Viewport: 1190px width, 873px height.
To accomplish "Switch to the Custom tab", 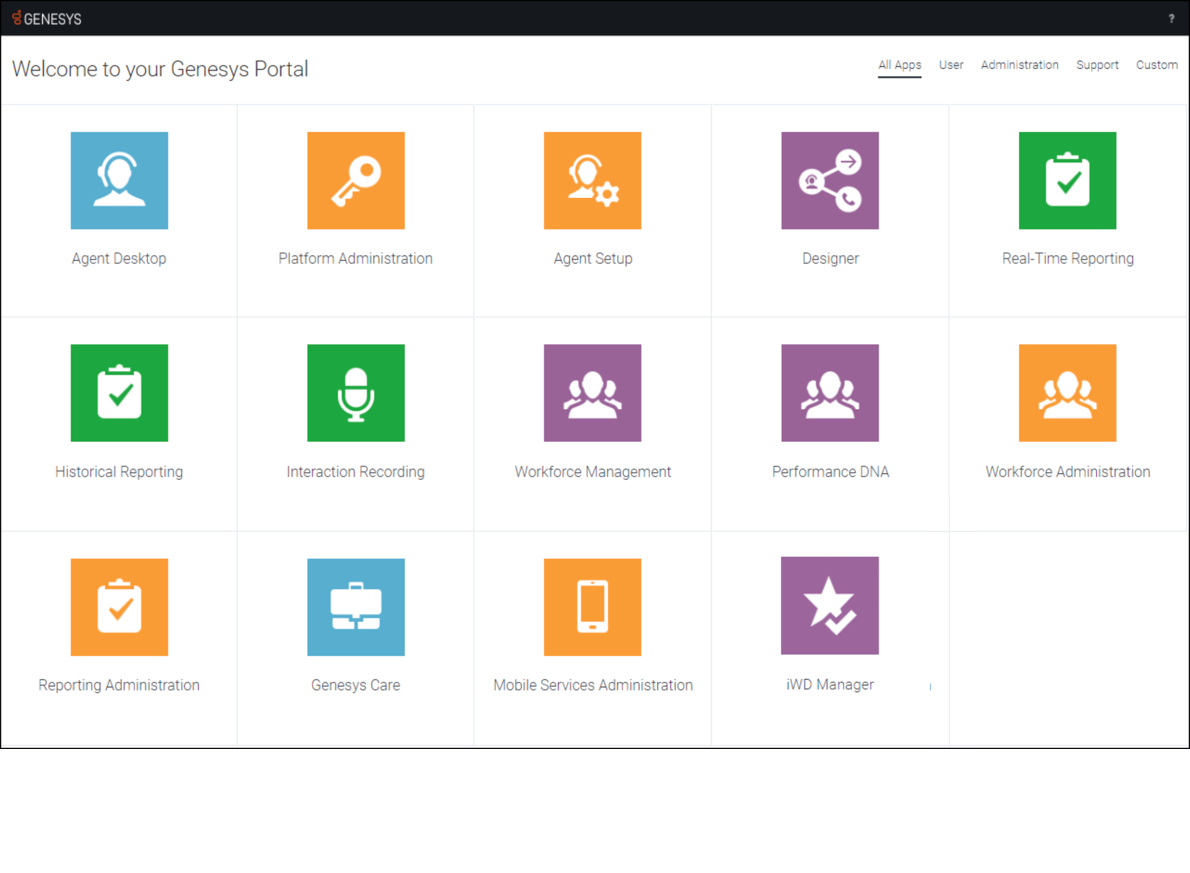I will [x=1156, y=65].
